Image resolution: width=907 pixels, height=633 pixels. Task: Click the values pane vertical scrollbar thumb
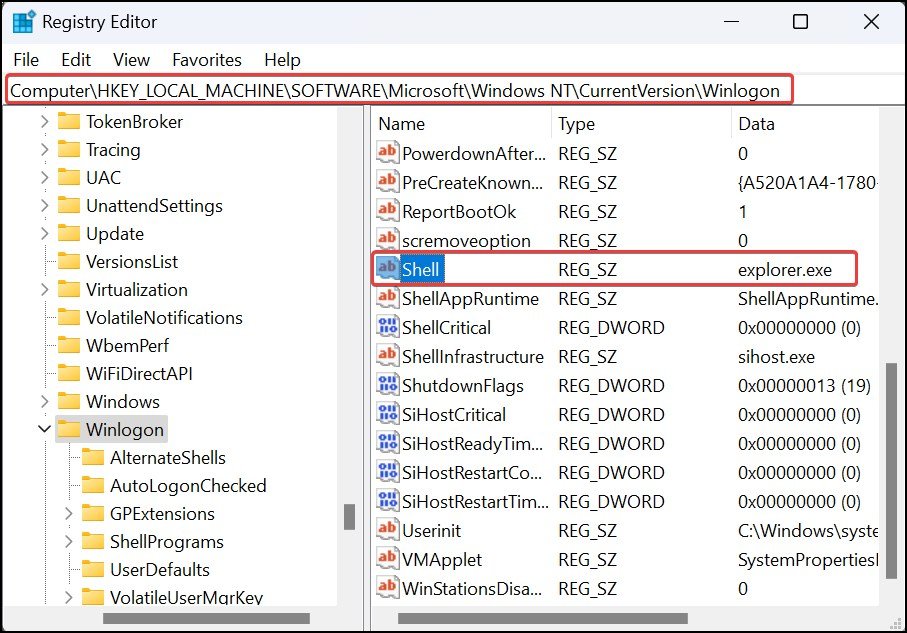pos(891,470)
